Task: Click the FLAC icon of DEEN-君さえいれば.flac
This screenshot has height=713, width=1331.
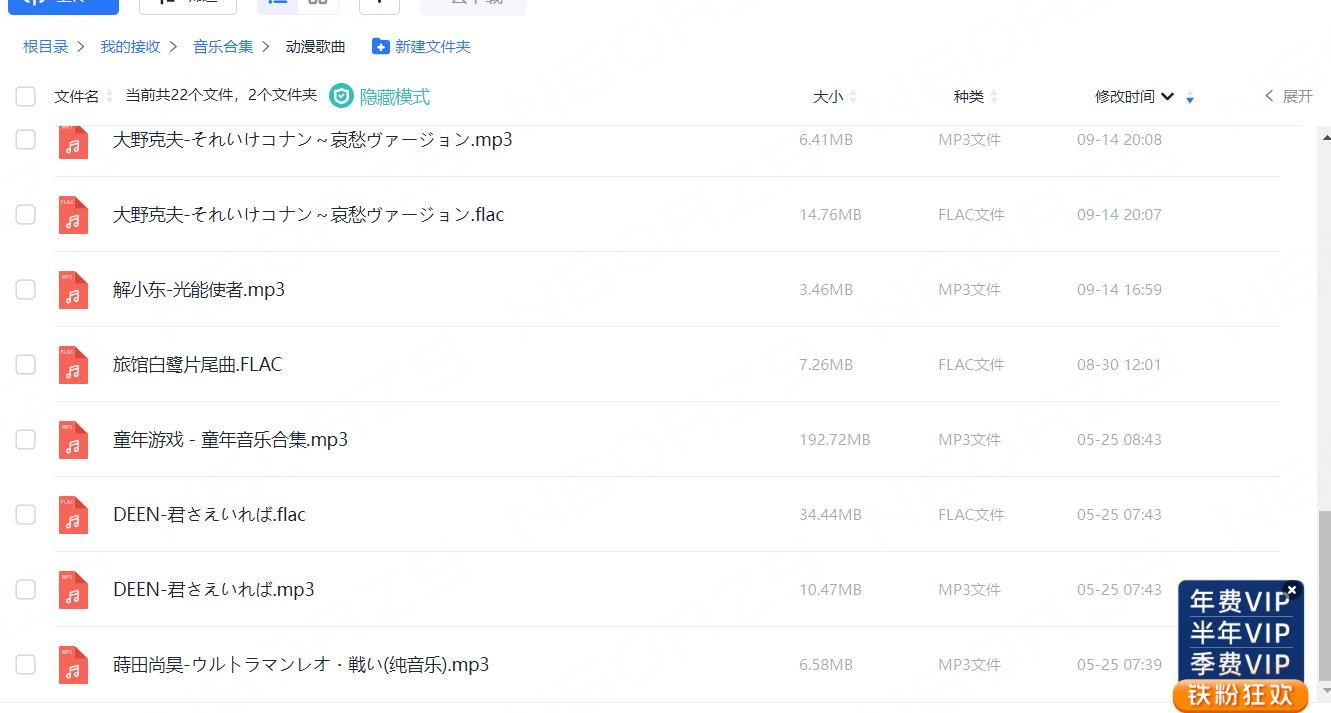Action: point(73,515)
